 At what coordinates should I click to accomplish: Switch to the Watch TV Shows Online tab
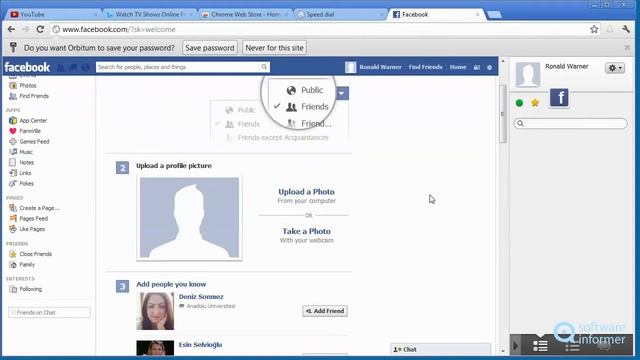[x=149, y=14]
